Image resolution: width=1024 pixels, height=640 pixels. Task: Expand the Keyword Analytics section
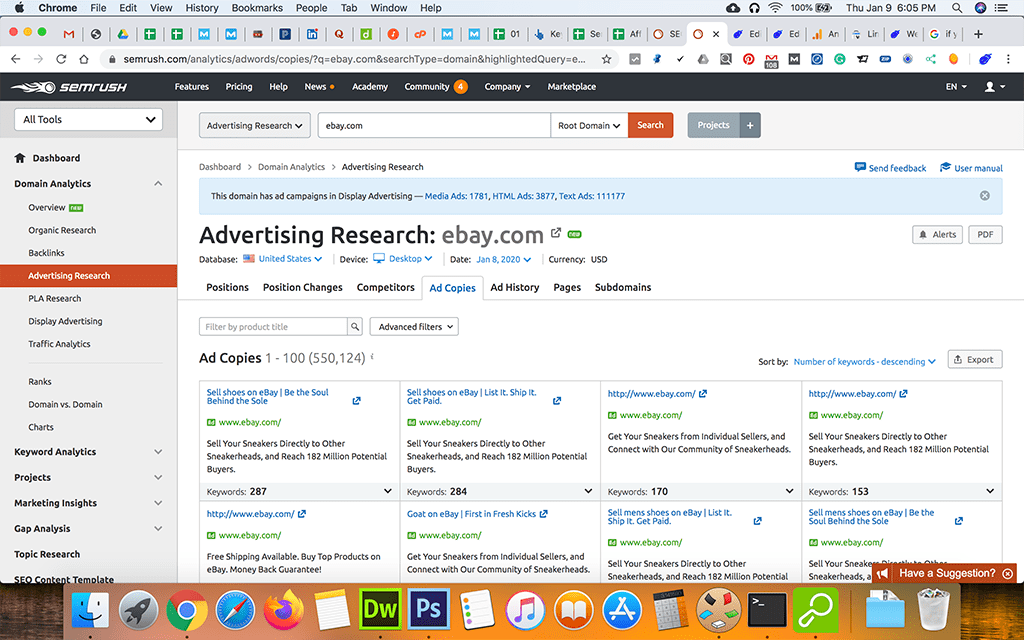(158, 451)
